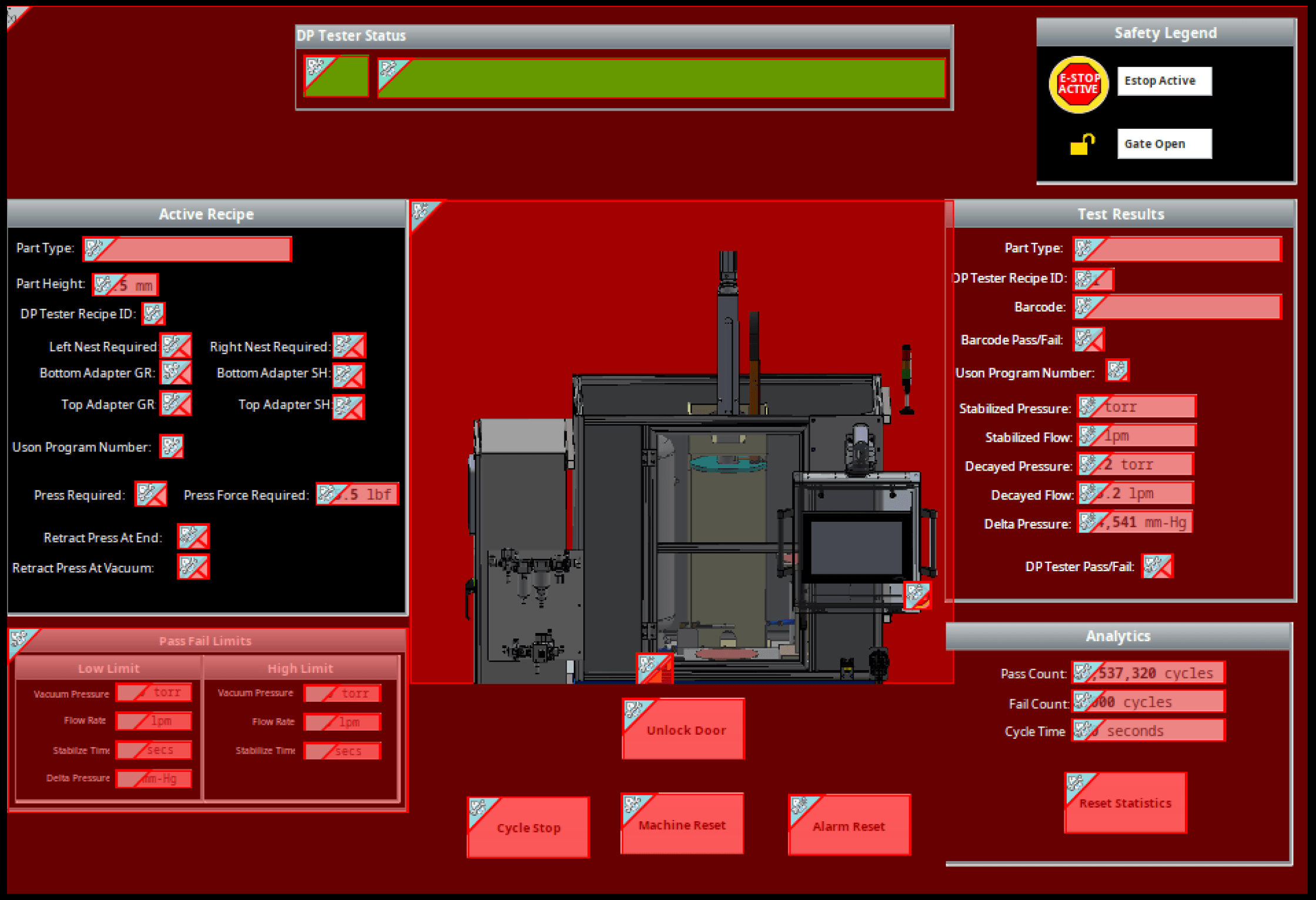Viewport: 1316px width, 900px height.
Task: Toggle the Left Nest Required setting
Action: coord(175,346)
